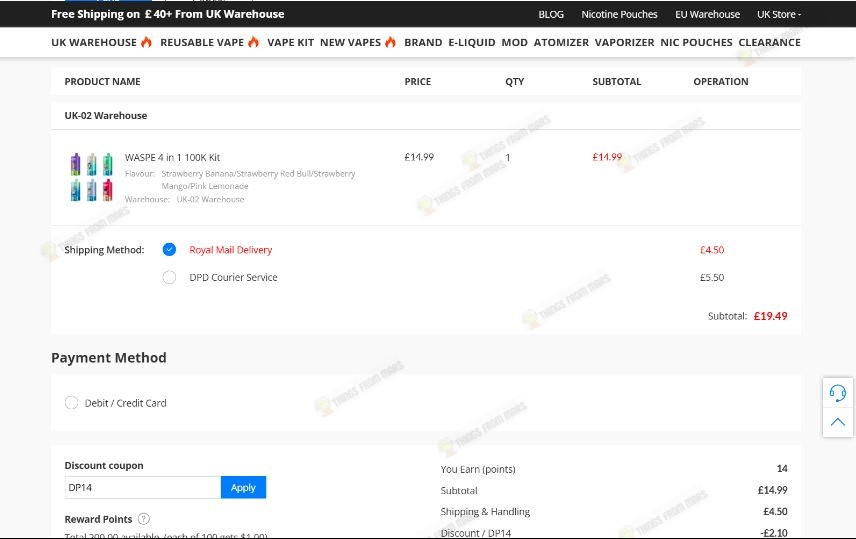Open the CLEARANCE menu
The image size is (856, 539).
[769, 43]
